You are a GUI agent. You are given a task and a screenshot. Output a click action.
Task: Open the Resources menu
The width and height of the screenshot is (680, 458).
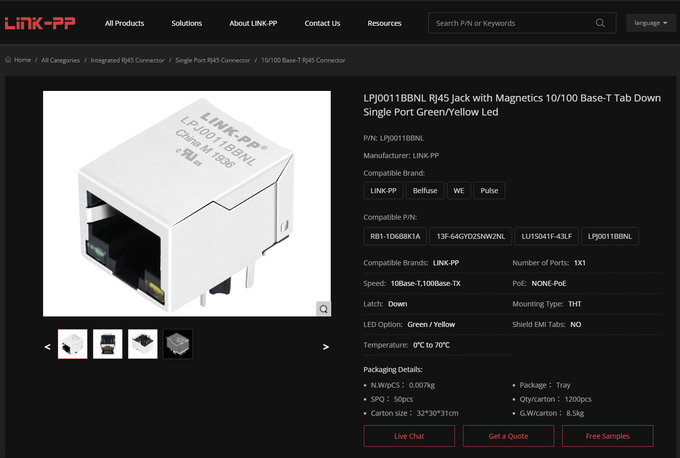point(384,23)
